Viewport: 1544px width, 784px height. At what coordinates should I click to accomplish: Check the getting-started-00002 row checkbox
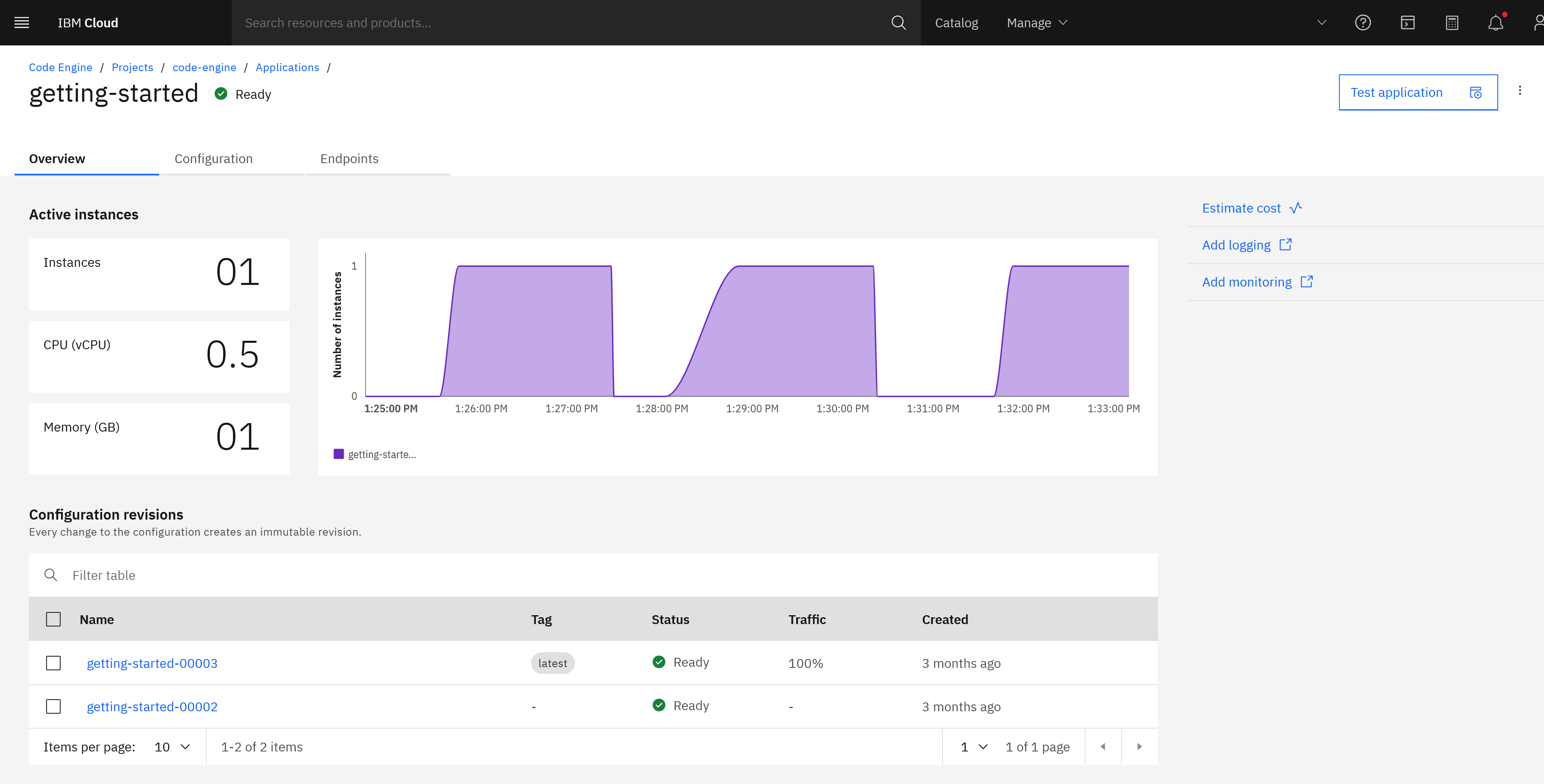pos(53,707)
